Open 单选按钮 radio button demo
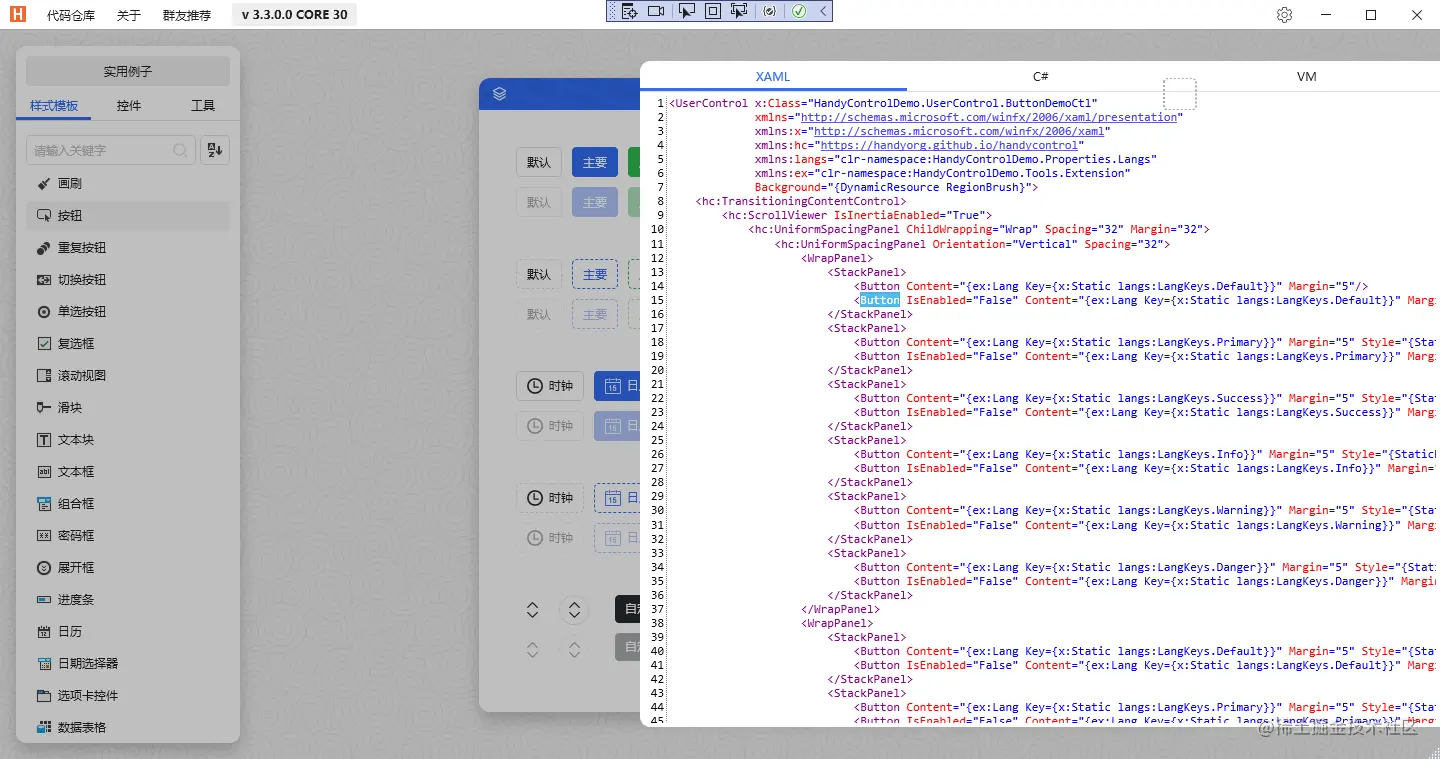Screen dimensions: 1440x759 tap(128, 312)
